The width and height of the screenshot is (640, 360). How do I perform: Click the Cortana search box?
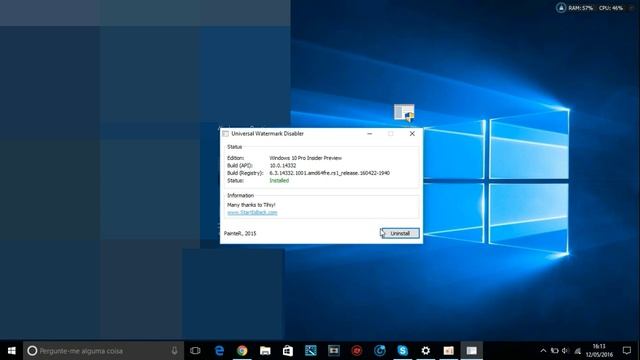(x=103, y=351)
